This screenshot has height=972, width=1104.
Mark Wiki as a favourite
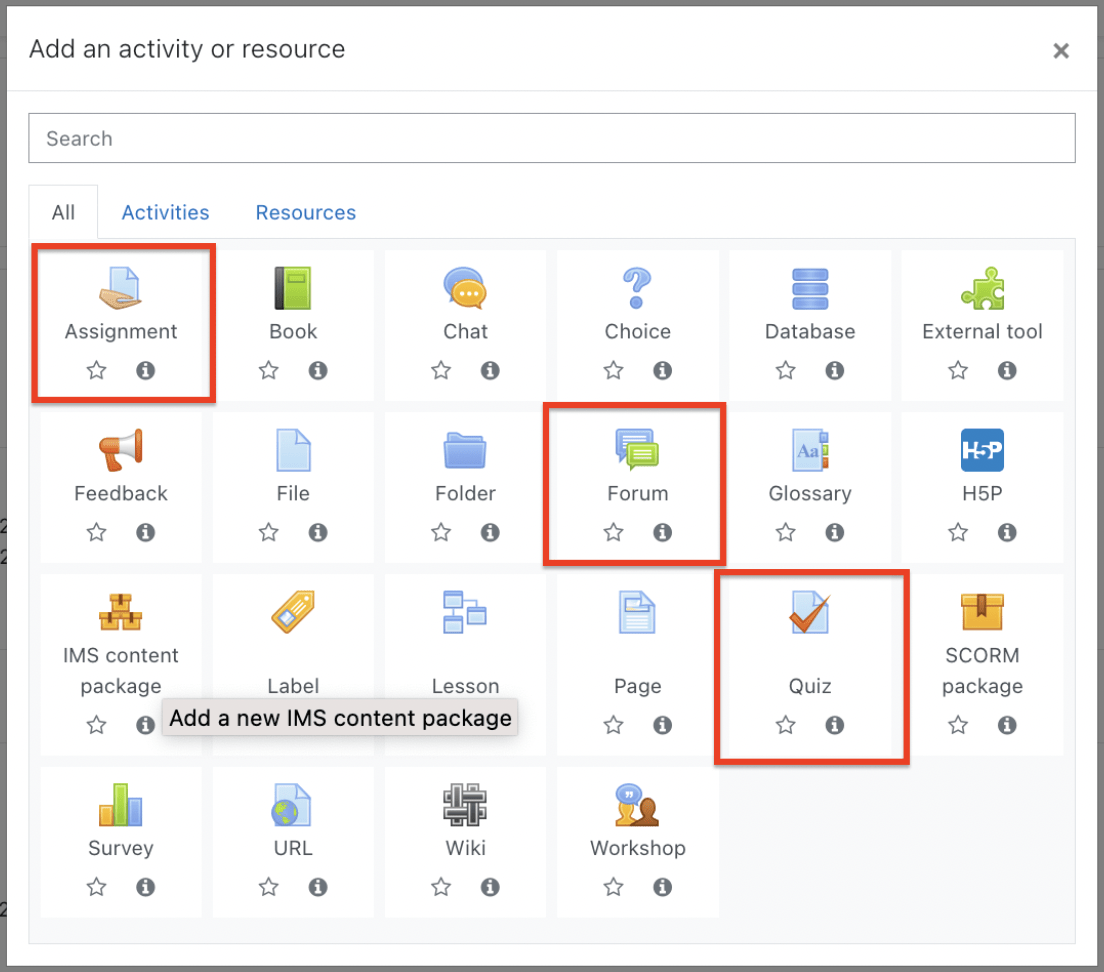pos(441,886)
